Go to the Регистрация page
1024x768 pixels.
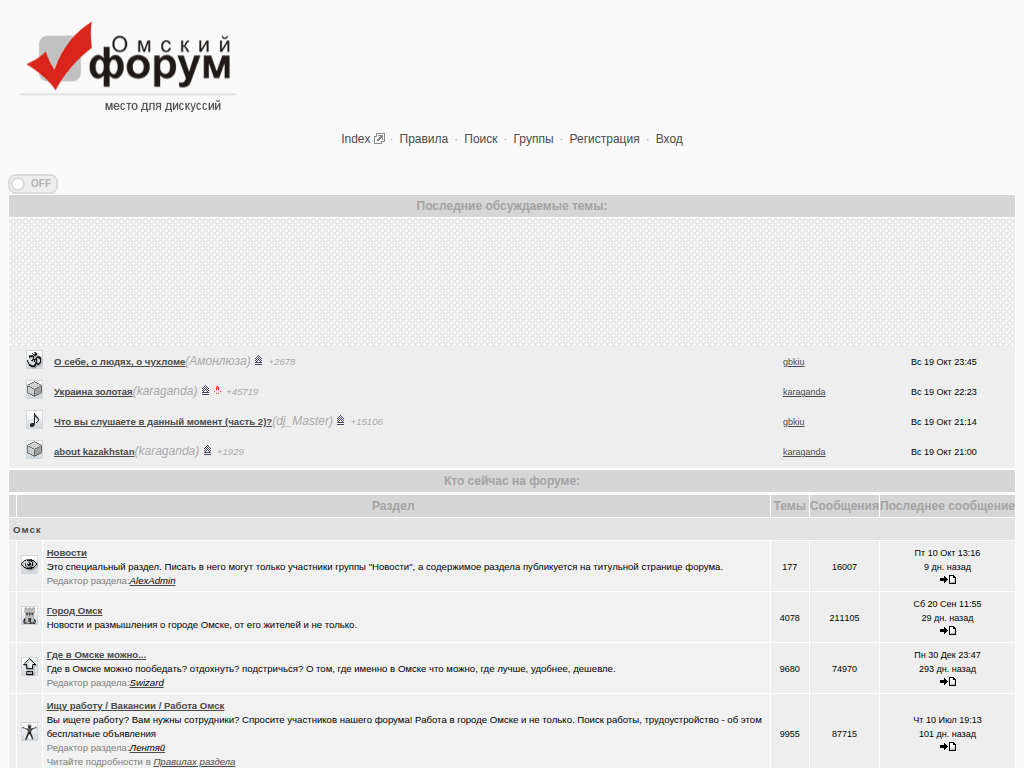tap(604, 139)
